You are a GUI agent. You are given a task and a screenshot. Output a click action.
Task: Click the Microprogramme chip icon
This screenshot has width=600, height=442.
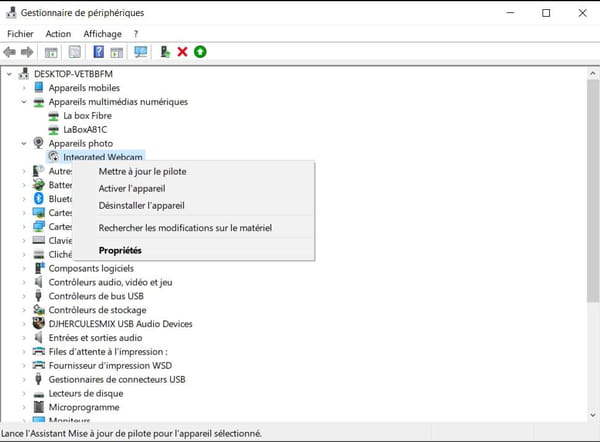coord(39,407)
